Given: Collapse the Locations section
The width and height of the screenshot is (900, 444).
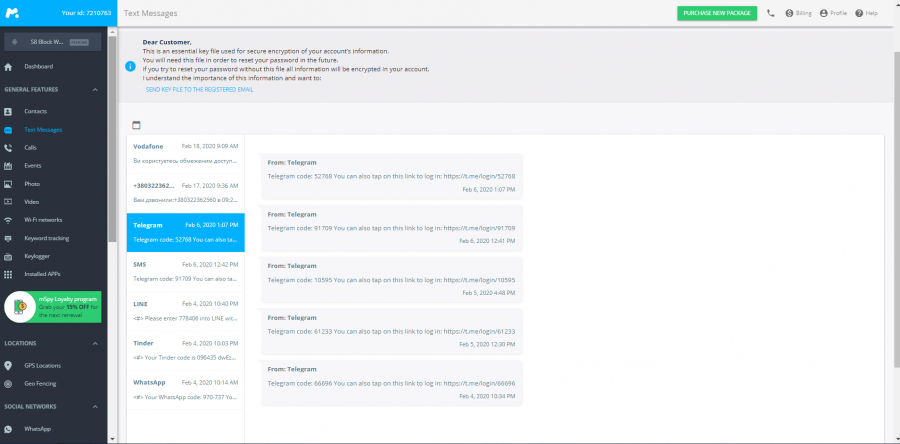Looking at the screenshot, I should pos(95,344).
